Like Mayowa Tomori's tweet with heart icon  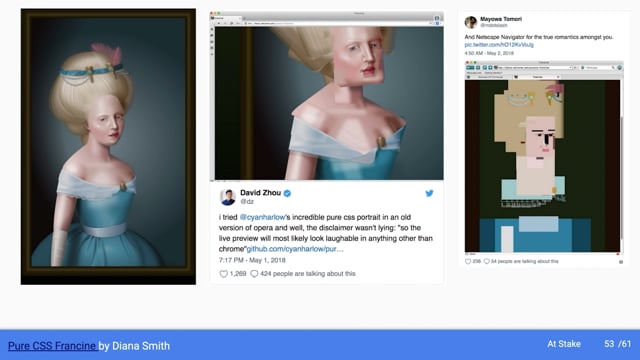pos(468,261)
